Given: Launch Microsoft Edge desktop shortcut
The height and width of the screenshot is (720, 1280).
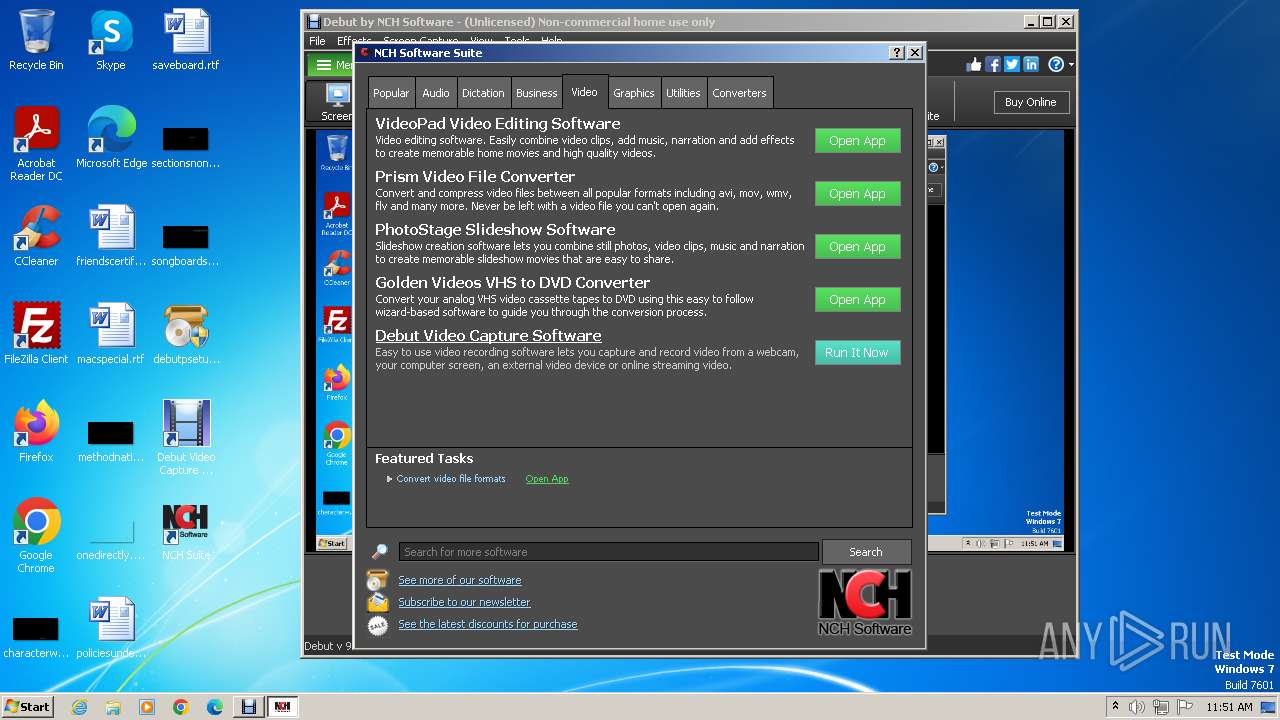Looking at the screenshot, I should (111, 137).
